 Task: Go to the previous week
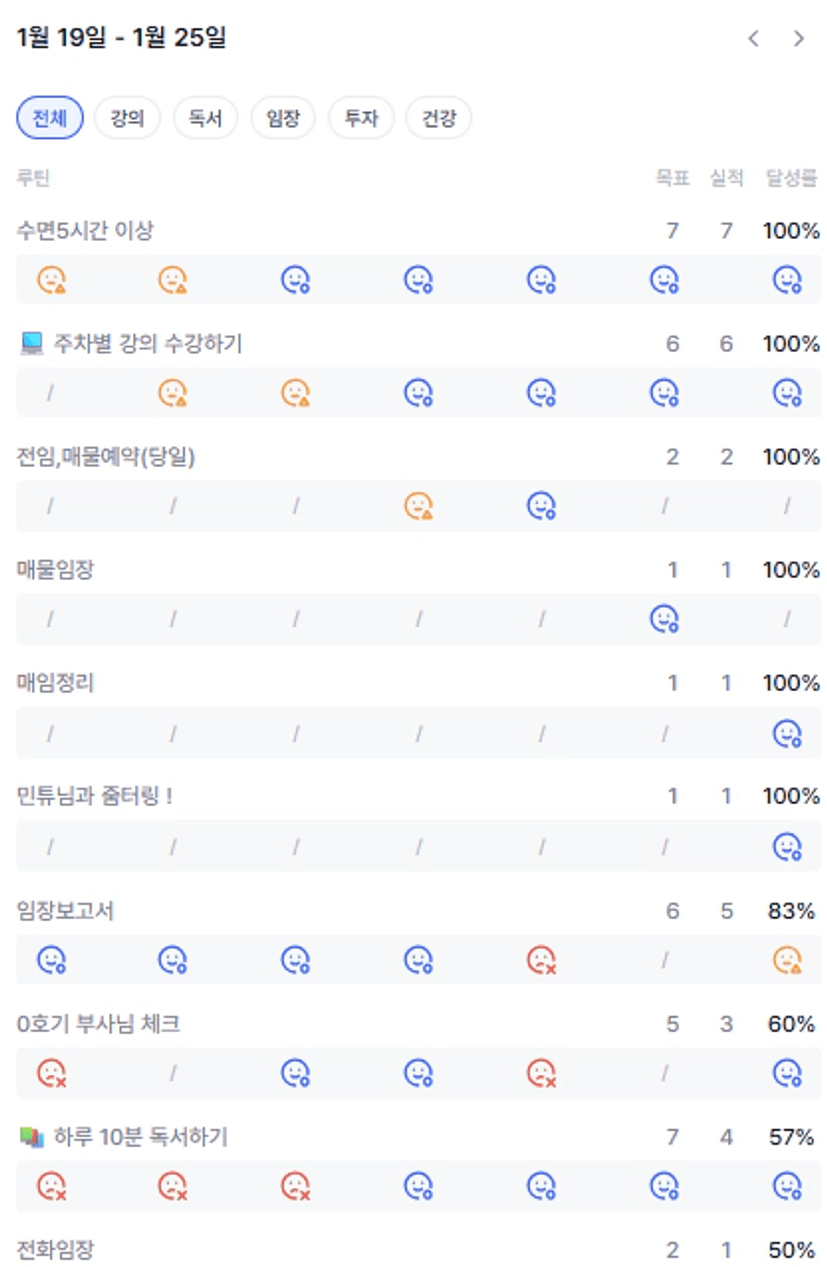click(x=754, y=39)
